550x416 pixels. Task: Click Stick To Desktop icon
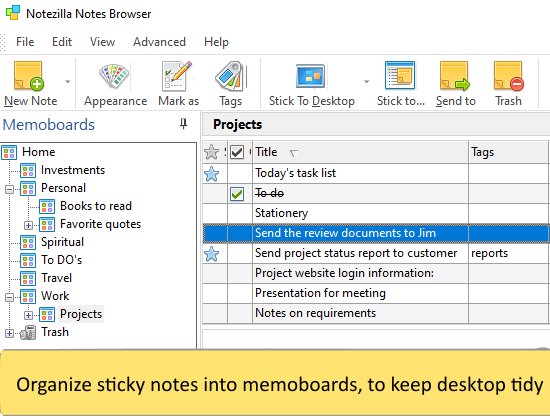(x=311, y=76)
